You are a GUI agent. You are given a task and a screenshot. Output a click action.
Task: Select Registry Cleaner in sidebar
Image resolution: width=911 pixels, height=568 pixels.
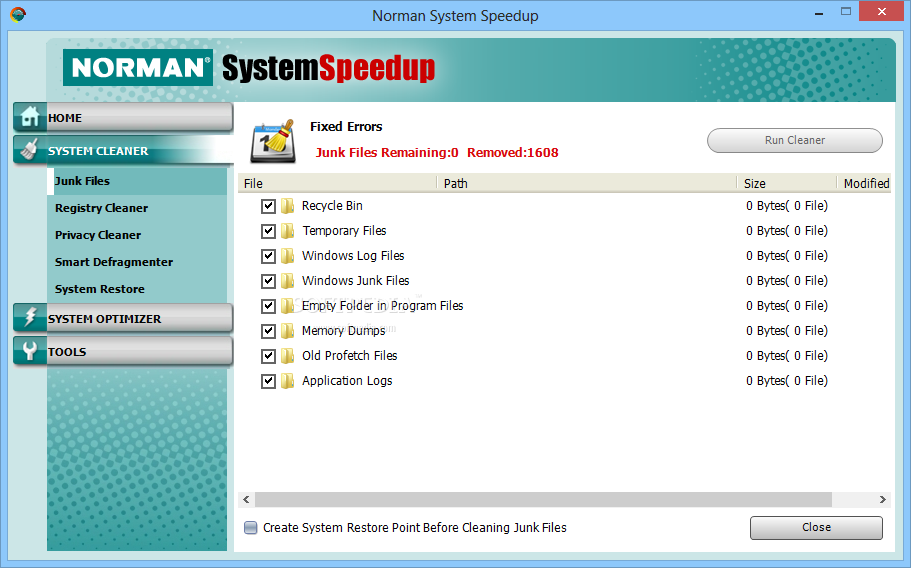[x=101, y=208]
